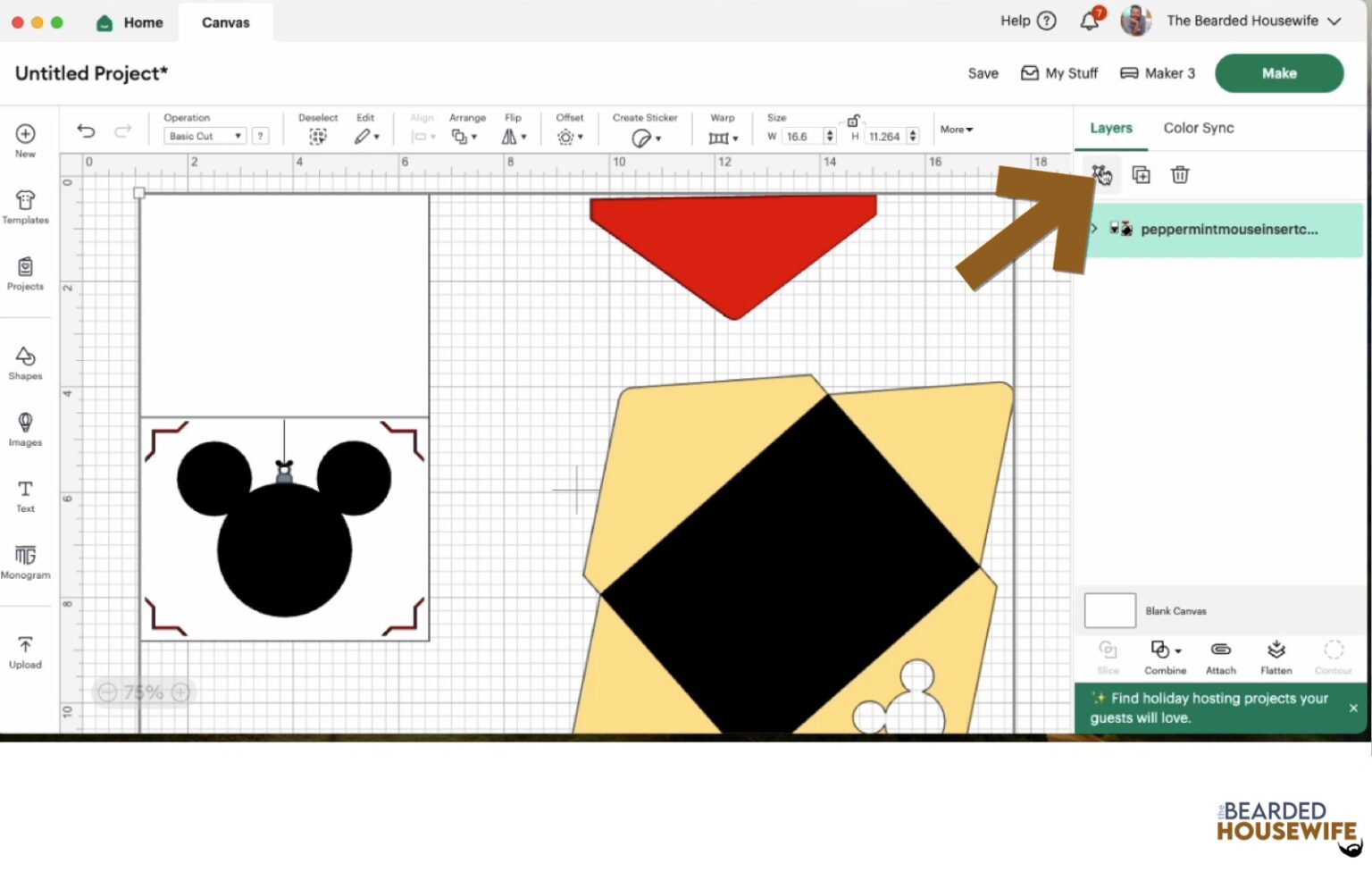
Task: Open the Warp dropdown
Action: tap(723, 138)
